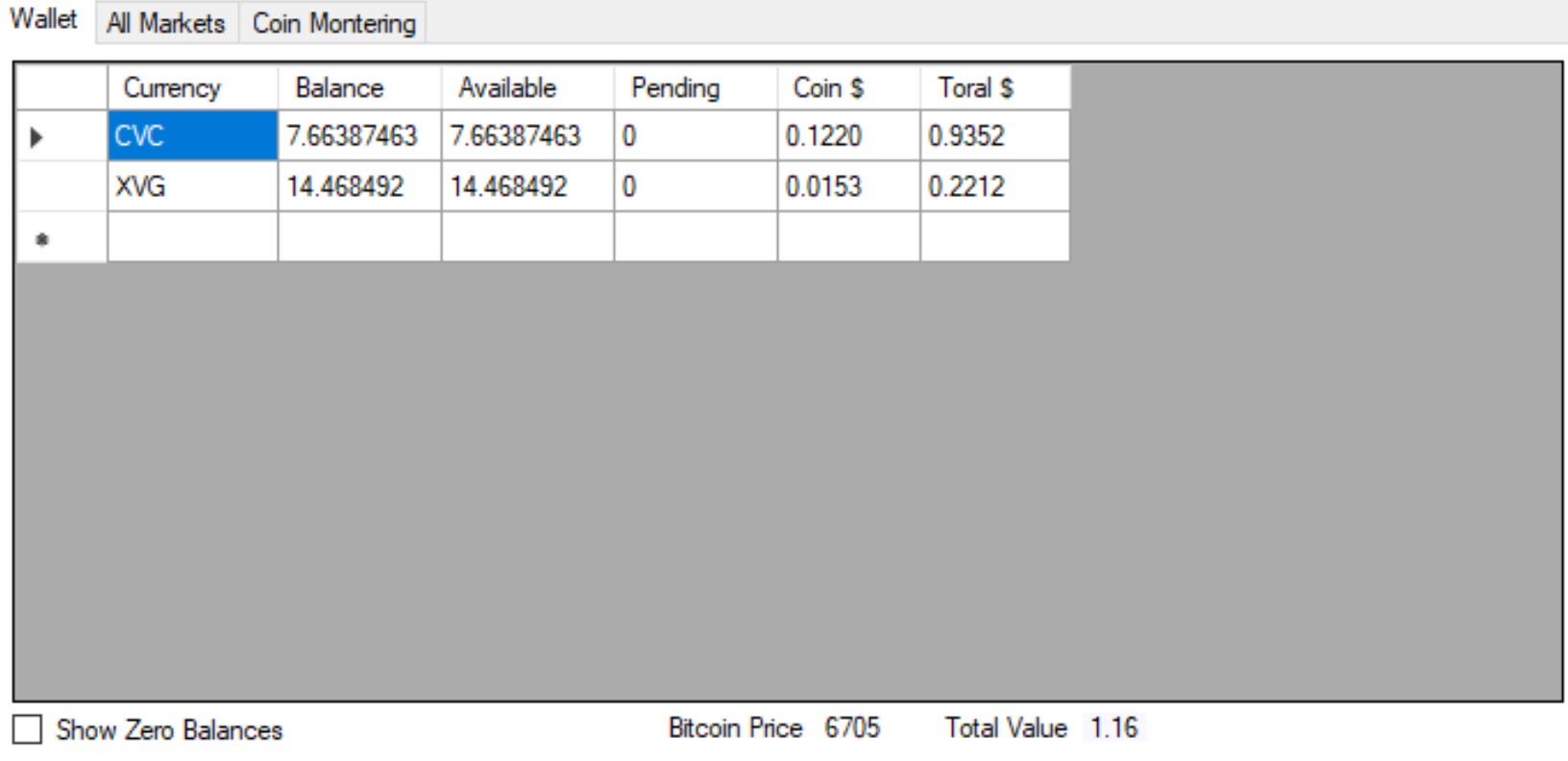The width and height of the screenshot is (1568, 761).
Task: Click the Pending column header
Action: [696, 87]
